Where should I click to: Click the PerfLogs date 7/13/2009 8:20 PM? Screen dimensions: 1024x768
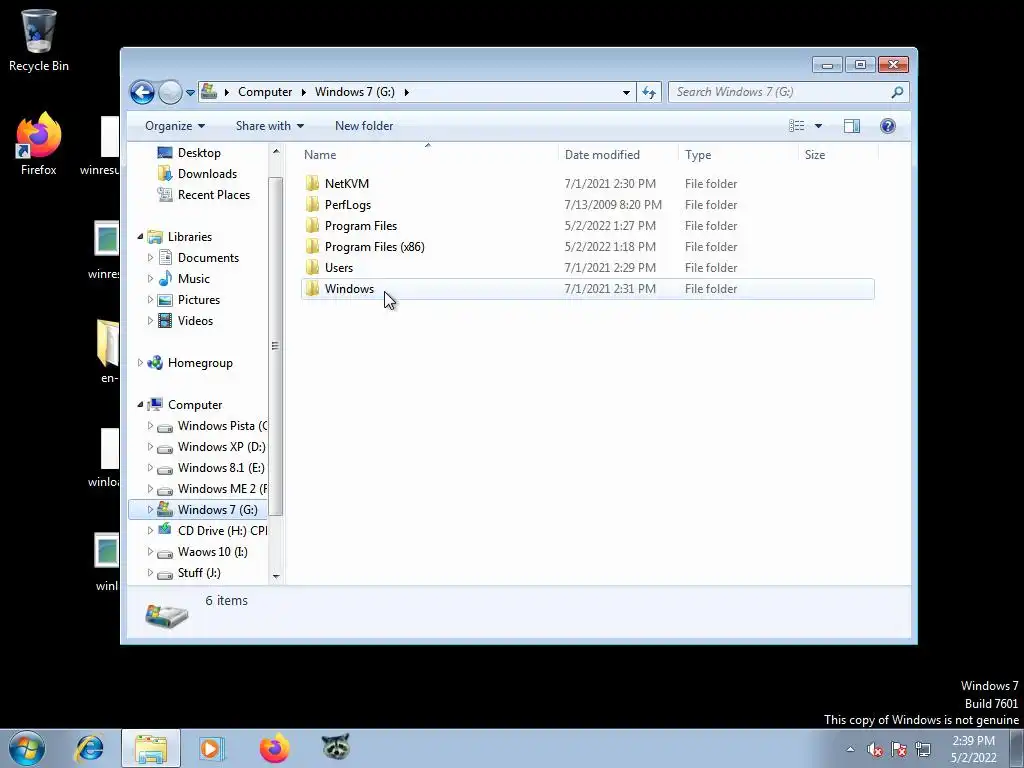click(613, 204)
